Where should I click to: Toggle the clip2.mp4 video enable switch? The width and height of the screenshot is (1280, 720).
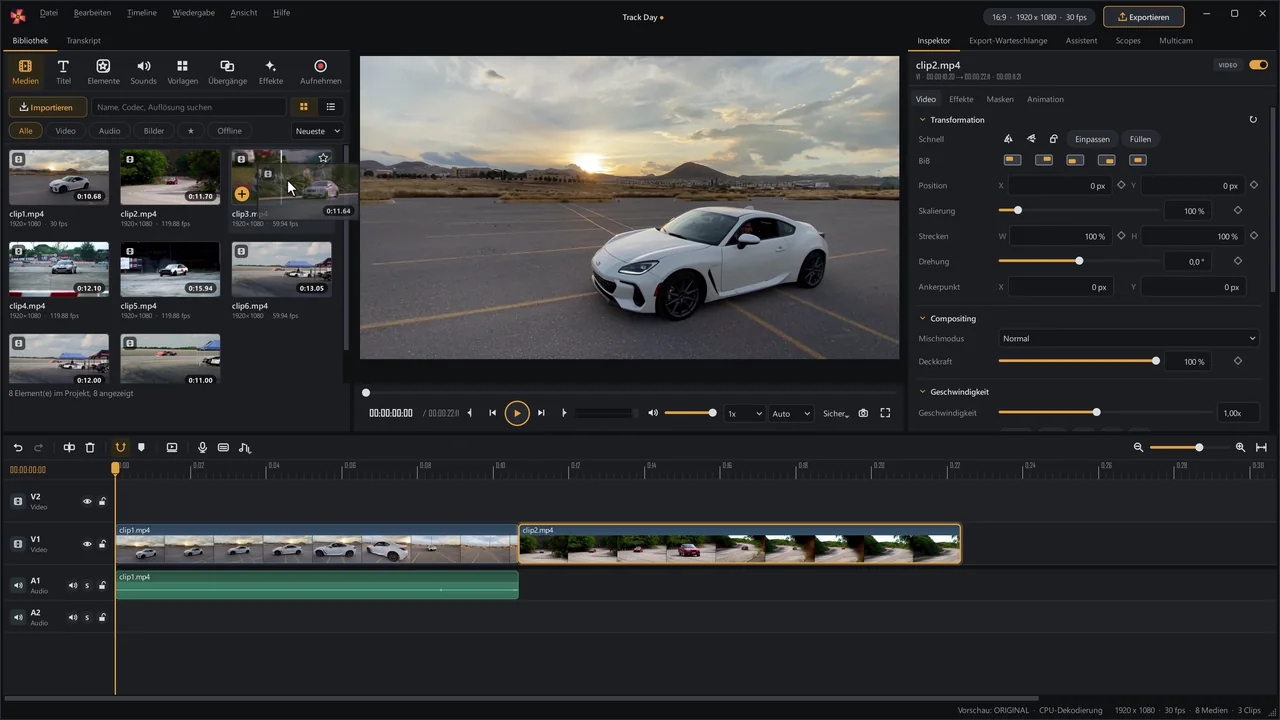click(1258, 65)
